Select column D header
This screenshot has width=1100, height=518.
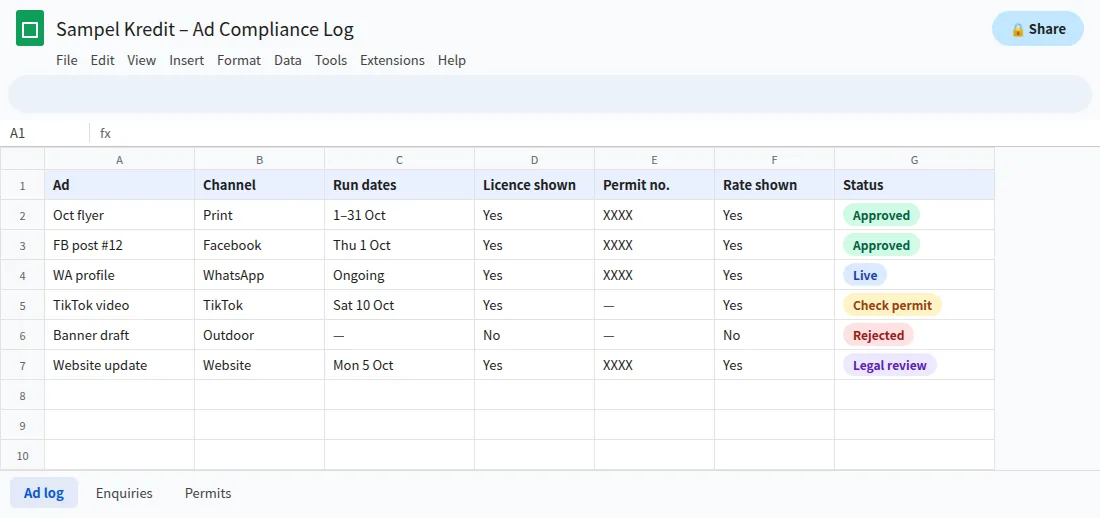tap(535, 159)
